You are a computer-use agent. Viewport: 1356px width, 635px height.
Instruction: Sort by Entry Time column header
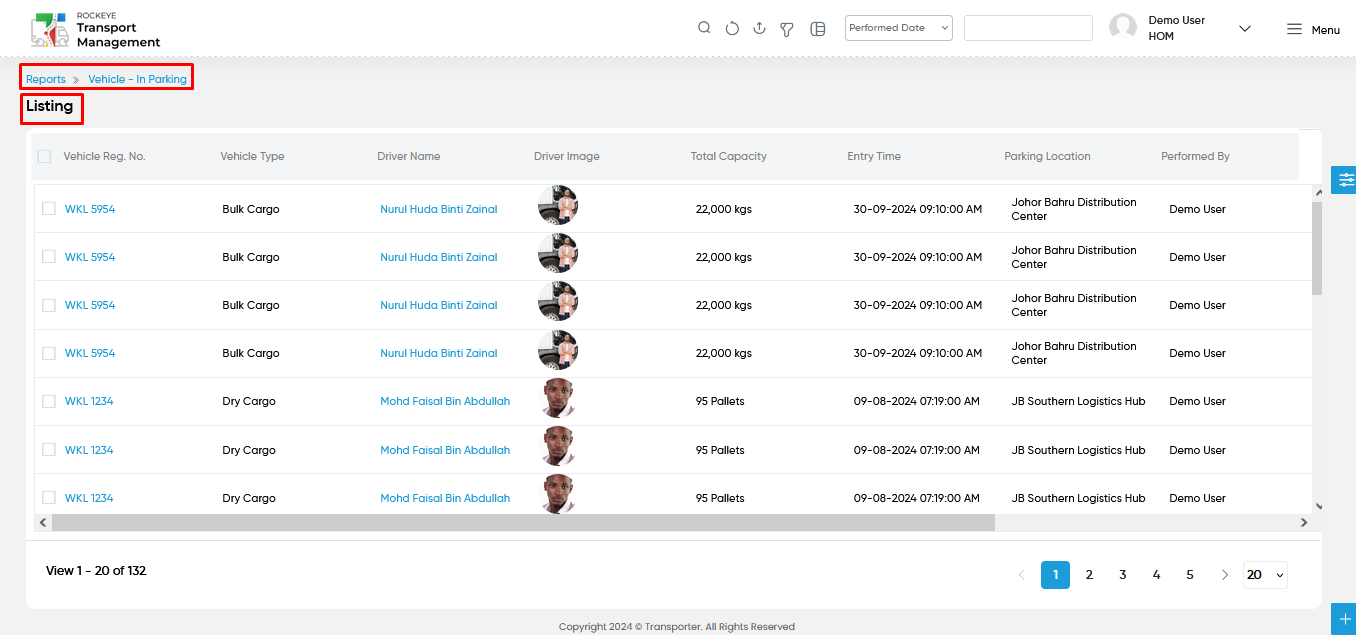click(873, 156)
